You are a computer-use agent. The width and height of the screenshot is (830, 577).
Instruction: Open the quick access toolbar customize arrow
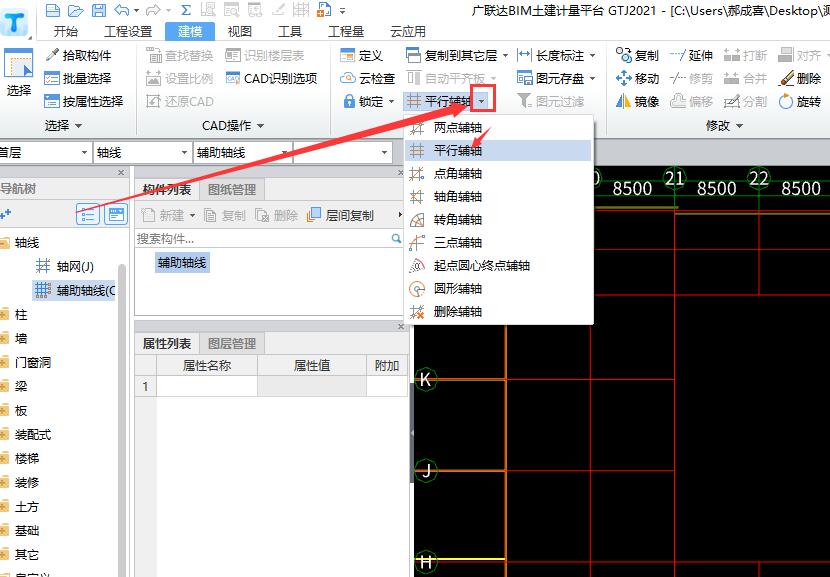(x=342, y=10)
